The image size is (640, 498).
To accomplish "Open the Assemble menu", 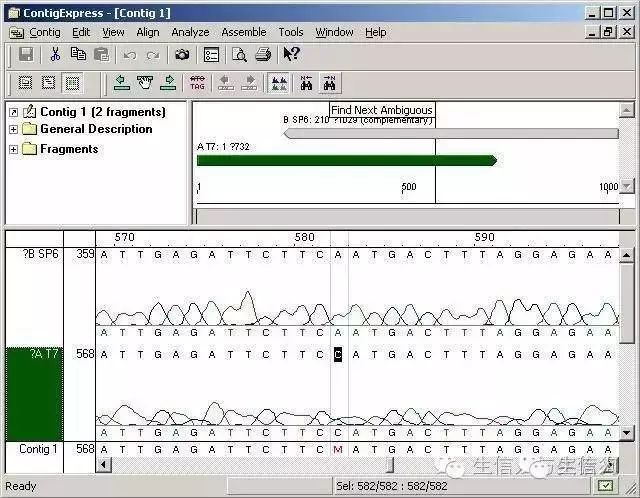I will point(243,32).
